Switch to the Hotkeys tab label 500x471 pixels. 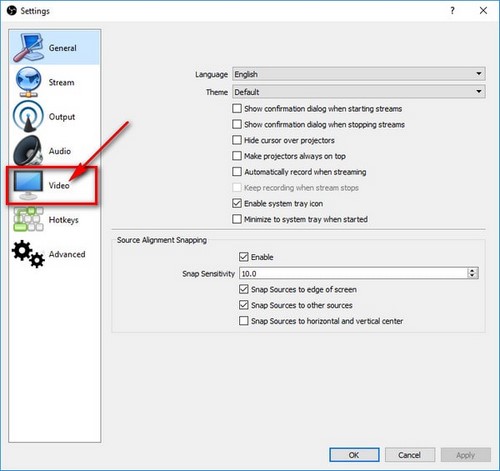[x=64, y=220]
